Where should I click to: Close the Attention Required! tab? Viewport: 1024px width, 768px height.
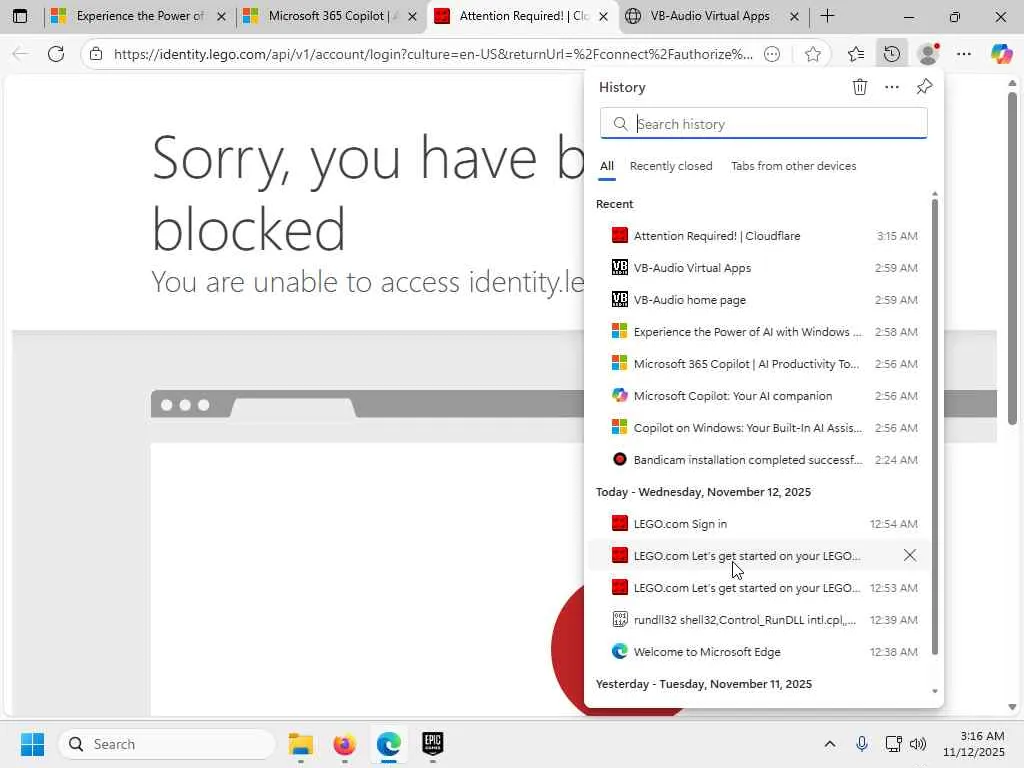click(x=604, y=16)
